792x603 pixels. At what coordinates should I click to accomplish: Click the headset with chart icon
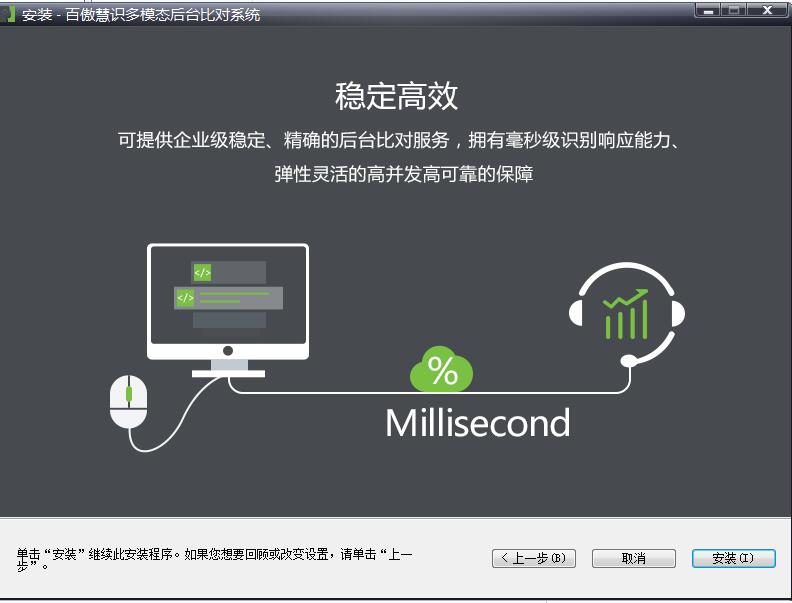coord(627,314)
